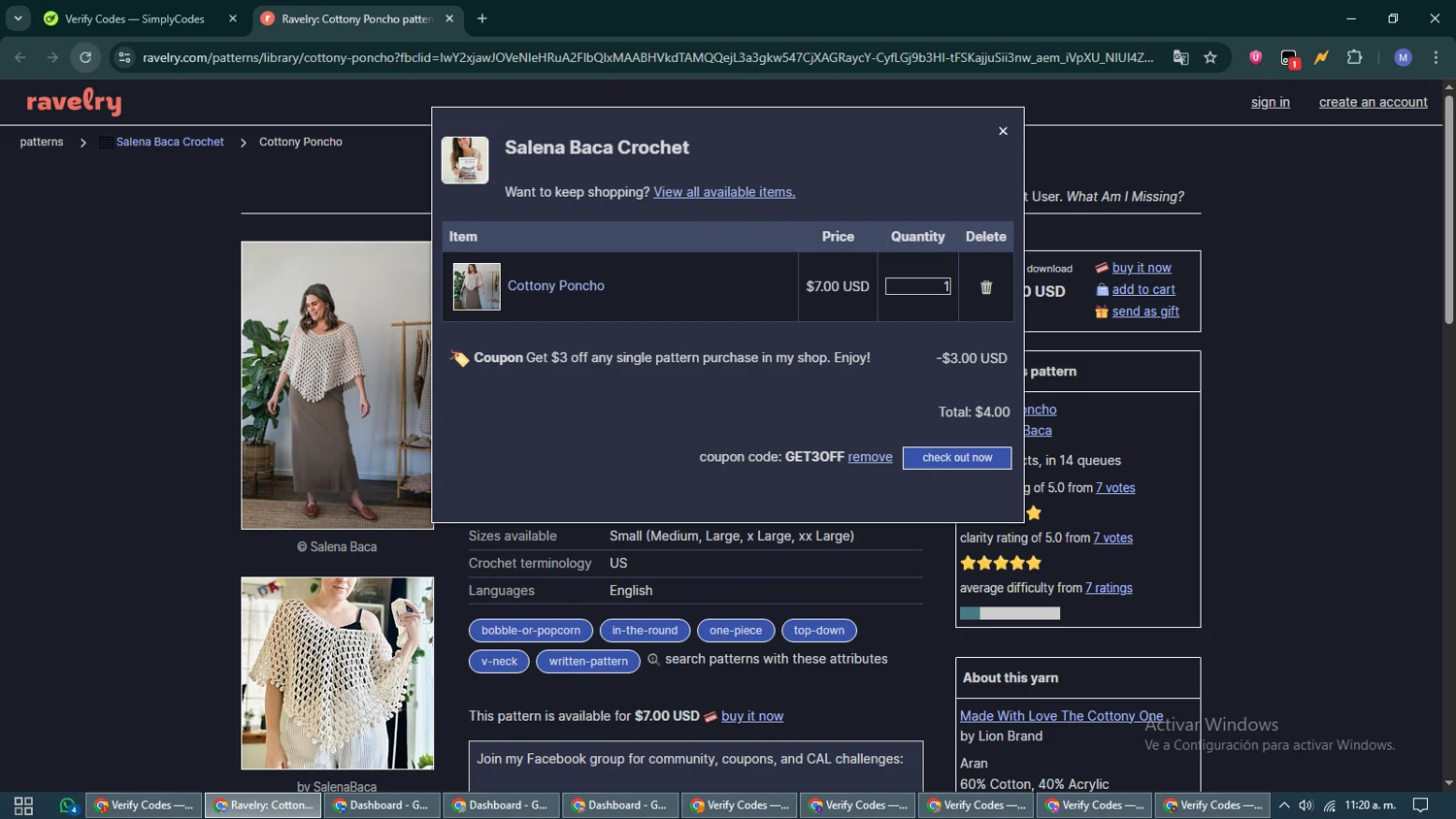Open 7 votes link under clarity rating

[1112, 538]
